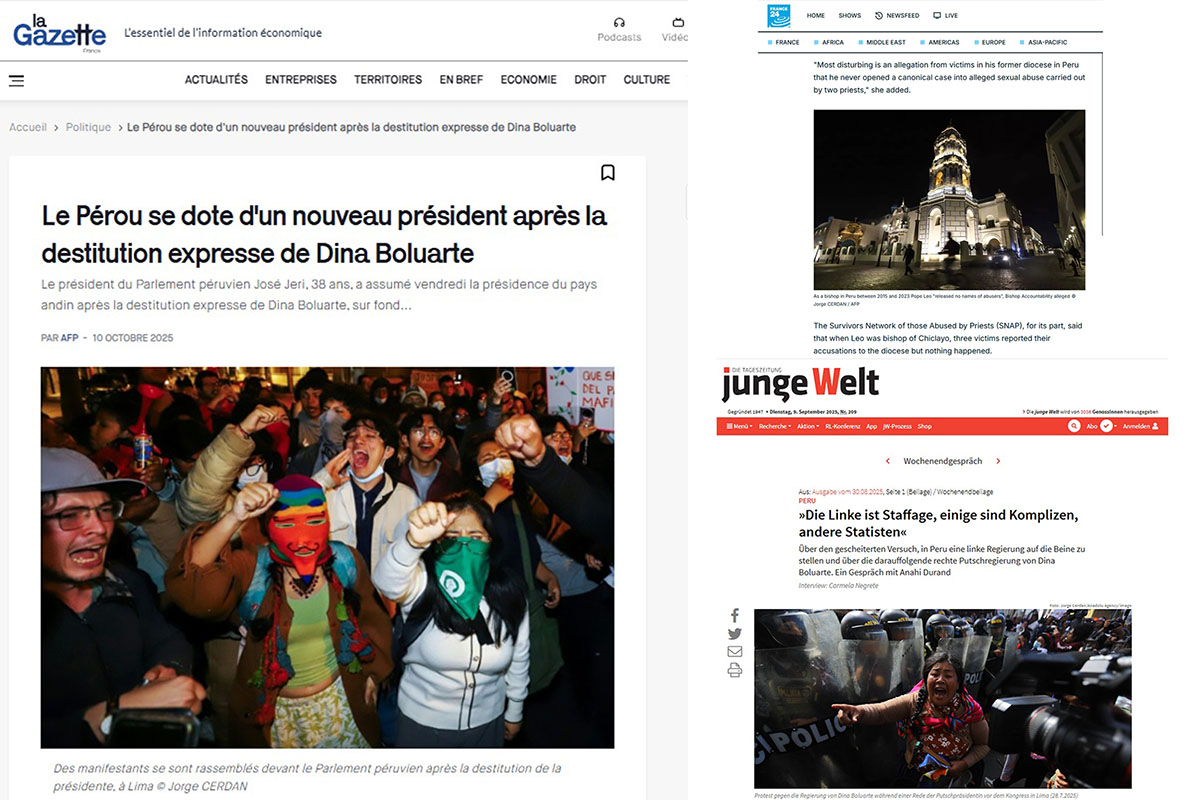
Task: Open the Podcasts headphones icon
Action: click(619, 22)
